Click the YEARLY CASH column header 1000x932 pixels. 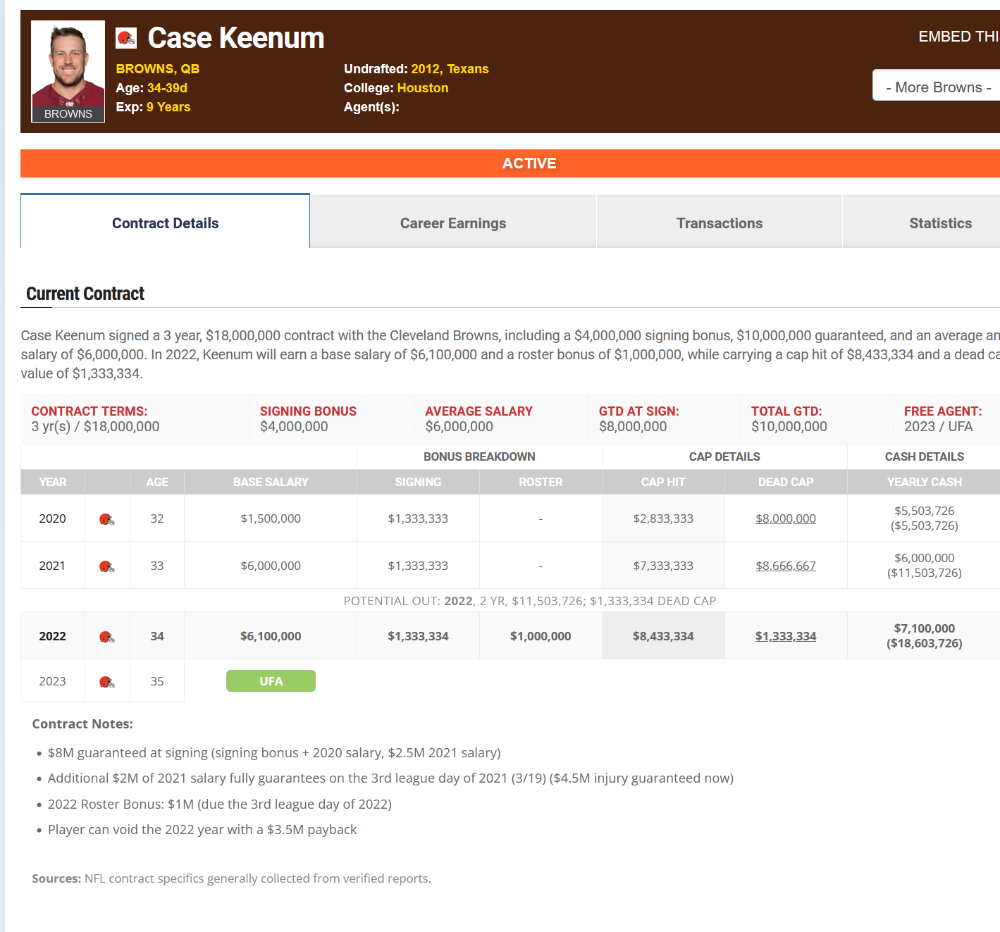pos(924,482)
